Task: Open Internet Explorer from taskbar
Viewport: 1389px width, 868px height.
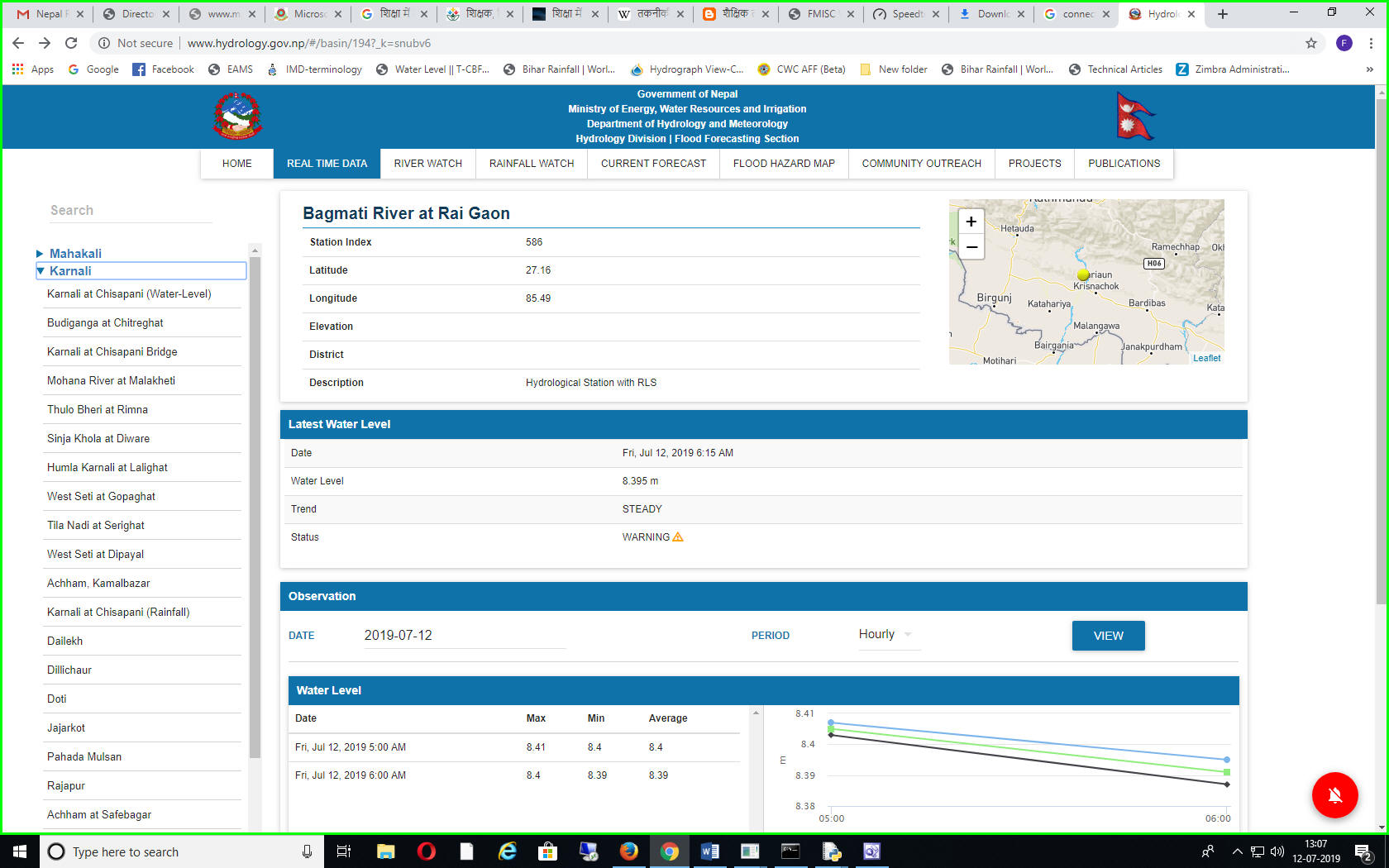Action: [508, 851]
